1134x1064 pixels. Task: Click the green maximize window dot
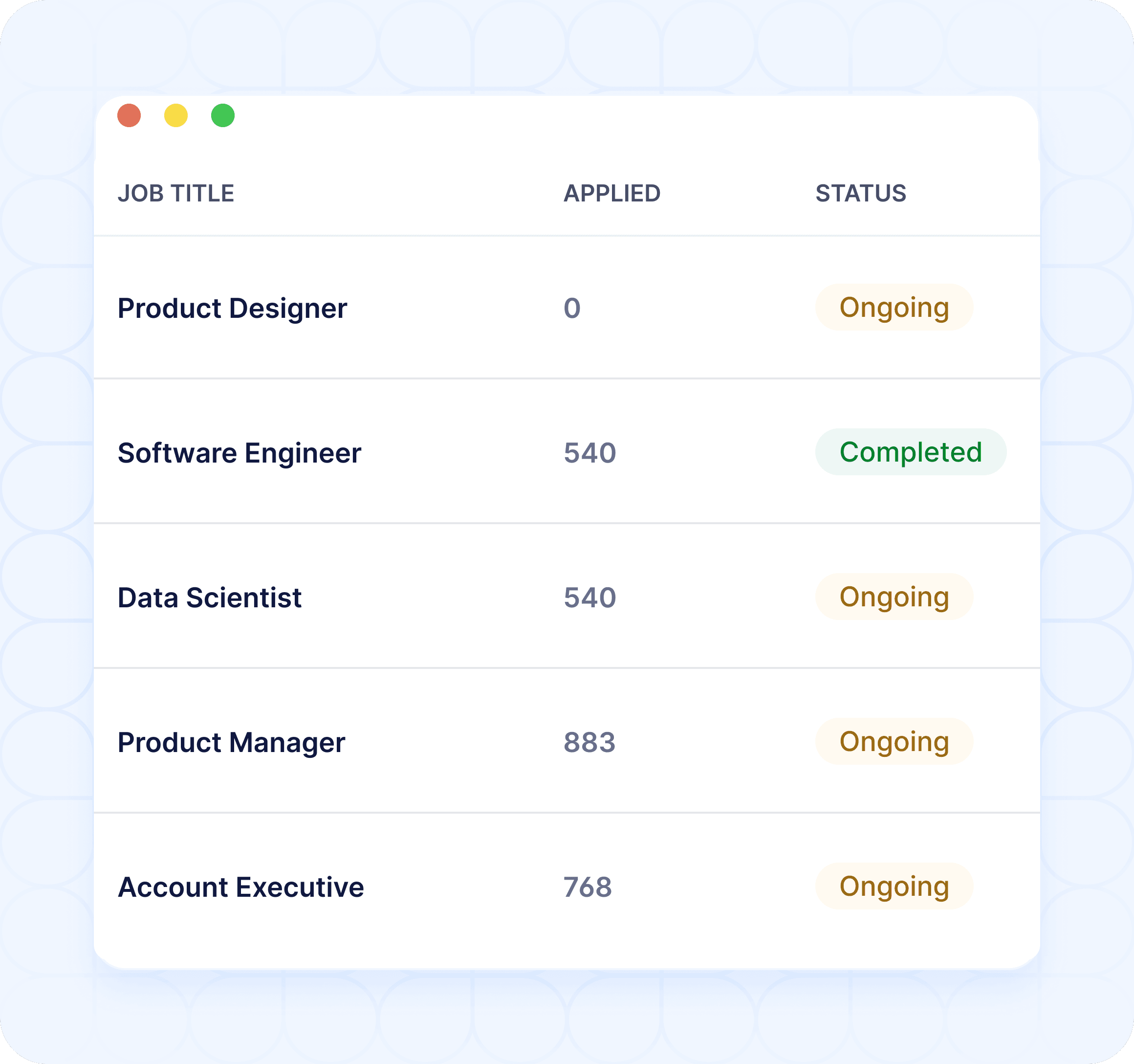[x=222, y=115]
